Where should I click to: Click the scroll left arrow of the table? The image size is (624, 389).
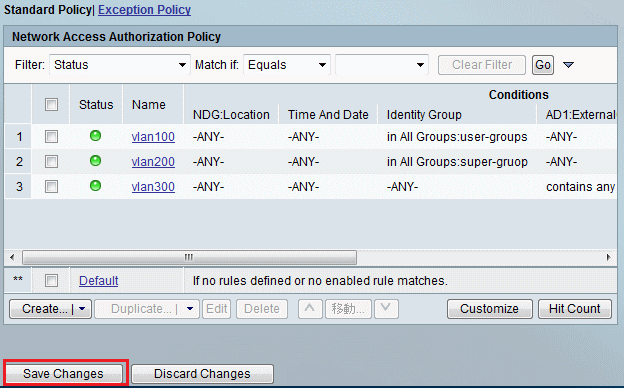pos(12,257)
